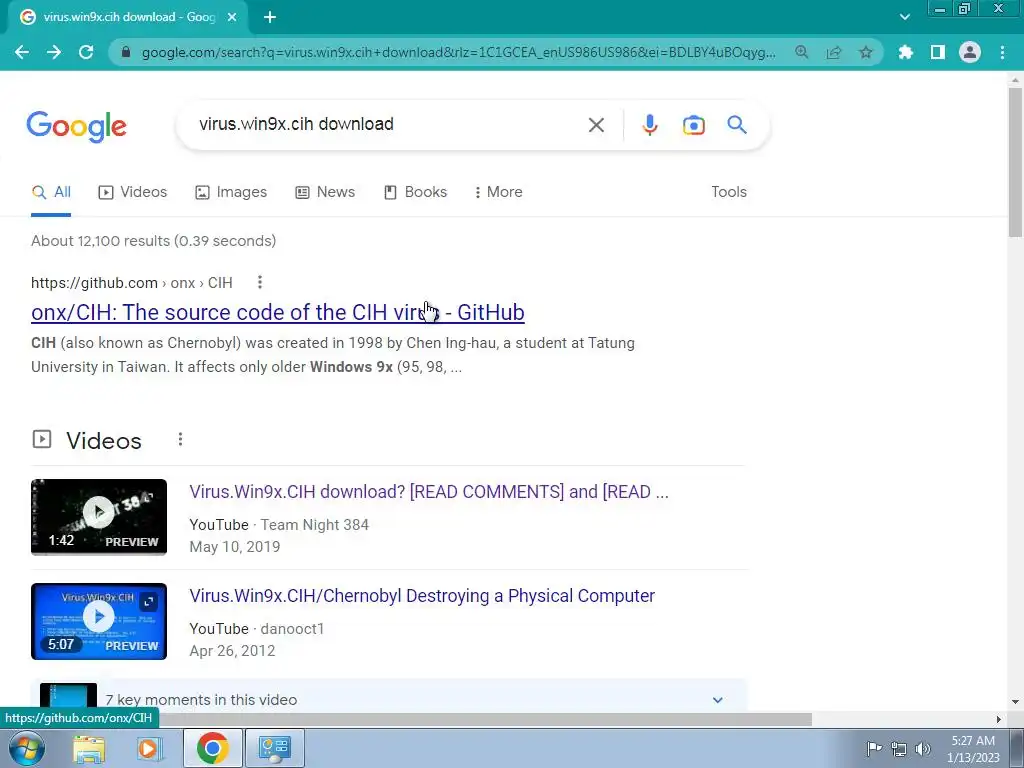Expand the 7 key moments section
This screenshot has height=768, width=1024.
718,699
